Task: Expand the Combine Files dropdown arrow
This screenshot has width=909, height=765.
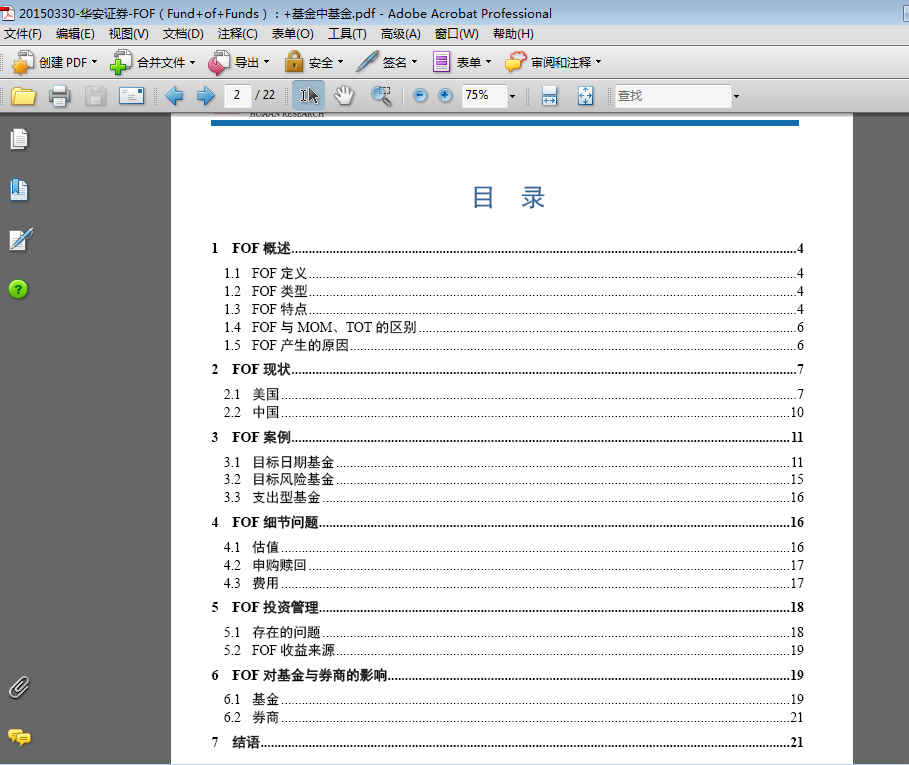Action: coord(192,61)
